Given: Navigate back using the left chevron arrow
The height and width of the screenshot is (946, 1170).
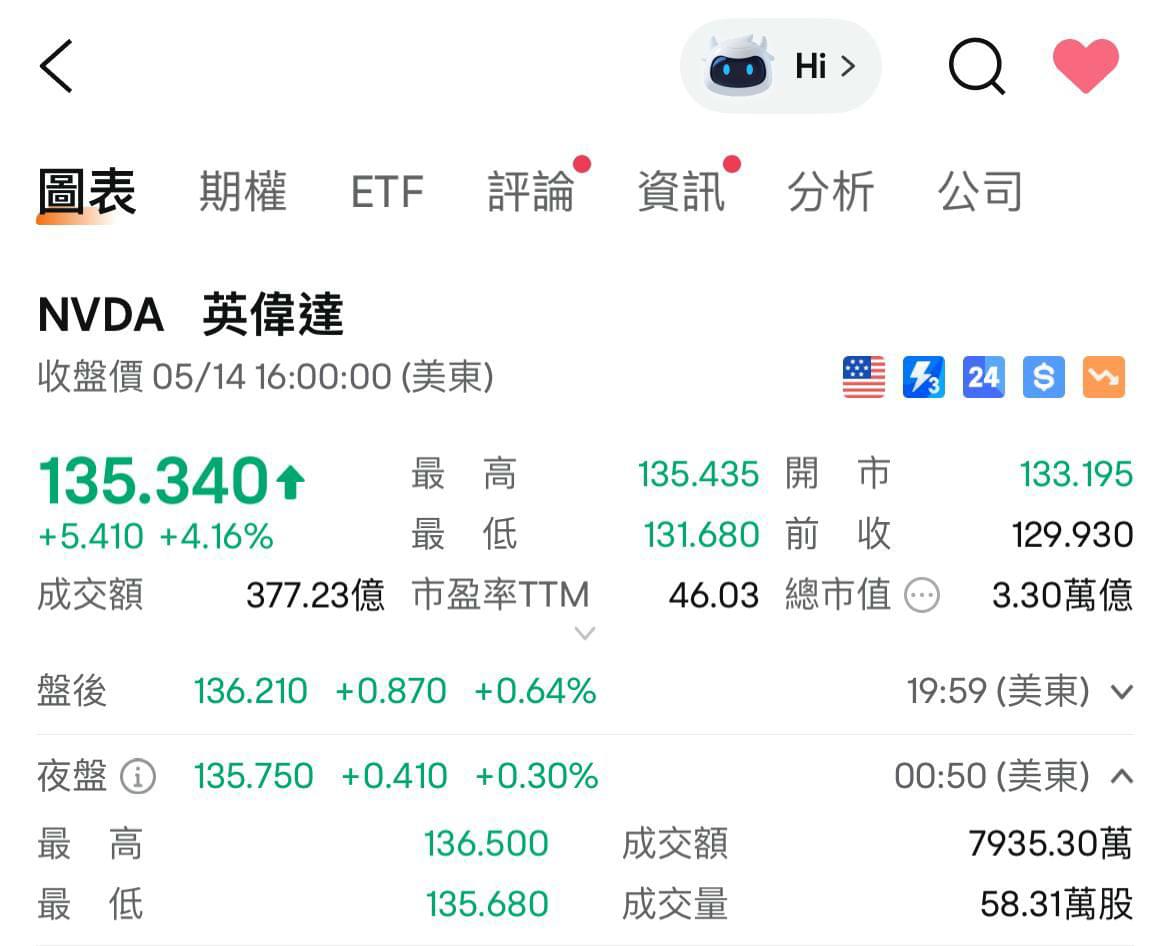Looking at the screenshot, I should (55, 65).
